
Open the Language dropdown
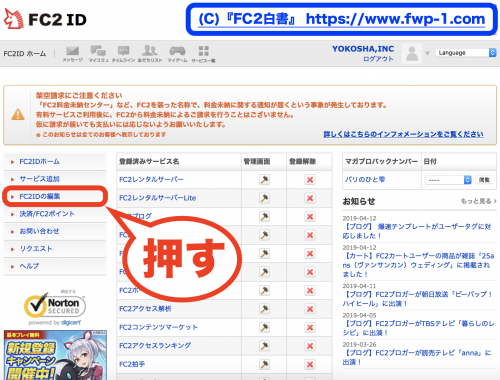click(466, 53)
